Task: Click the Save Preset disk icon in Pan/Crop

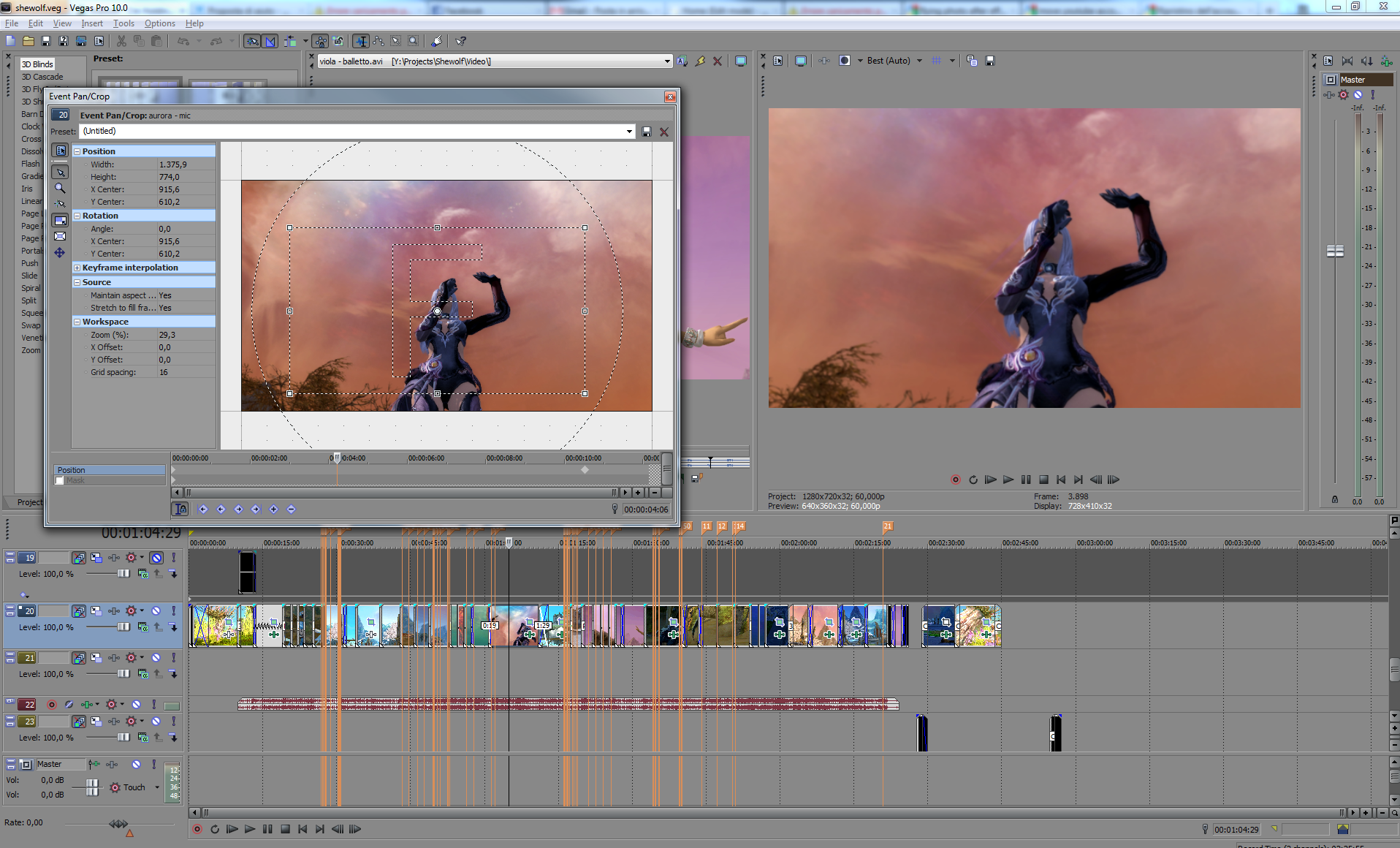Action: 647,132
